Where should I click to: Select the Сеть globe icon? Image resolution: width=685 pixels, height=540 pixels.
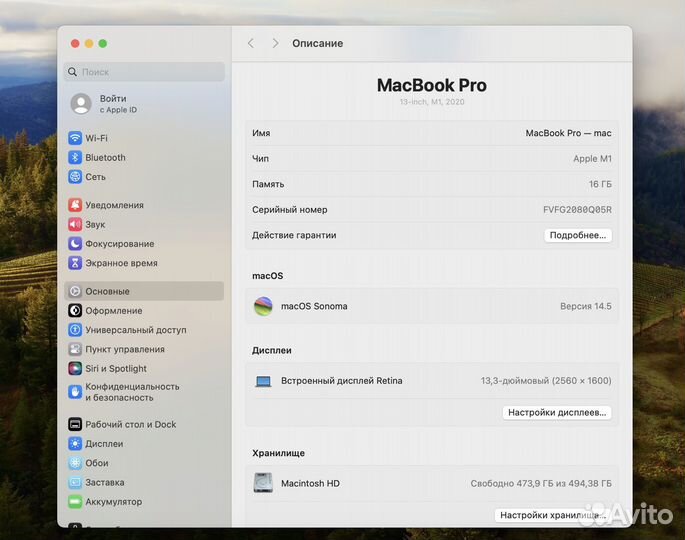click(75, 177)
